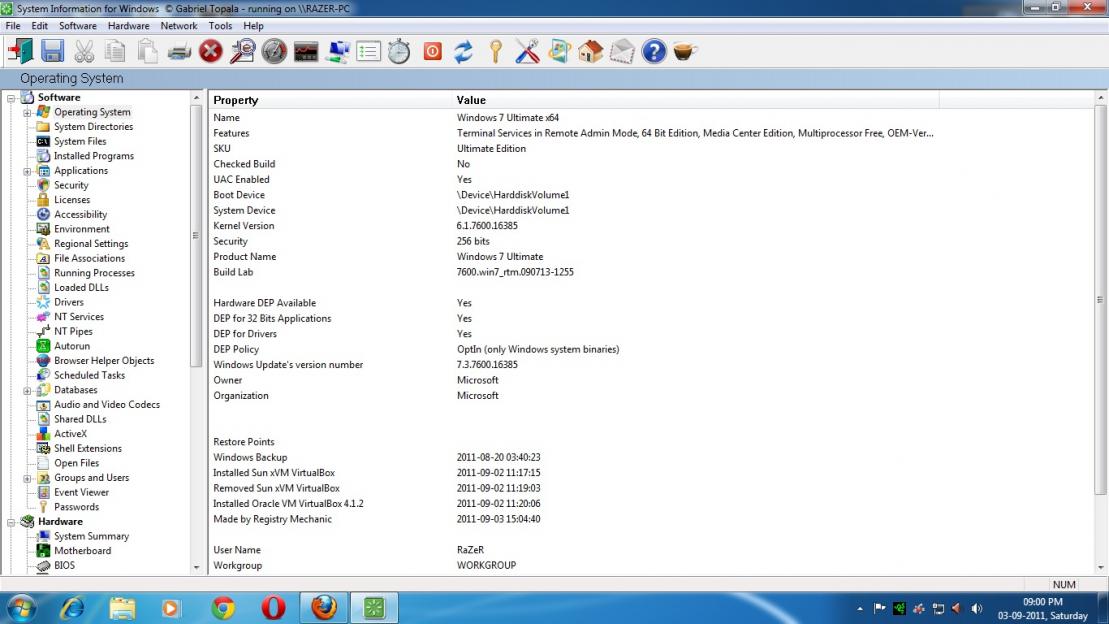This screenshot has width=1109, height=624.
Task: Launch Google Chrome from the taskbar
Action: [x=223, y=608]
